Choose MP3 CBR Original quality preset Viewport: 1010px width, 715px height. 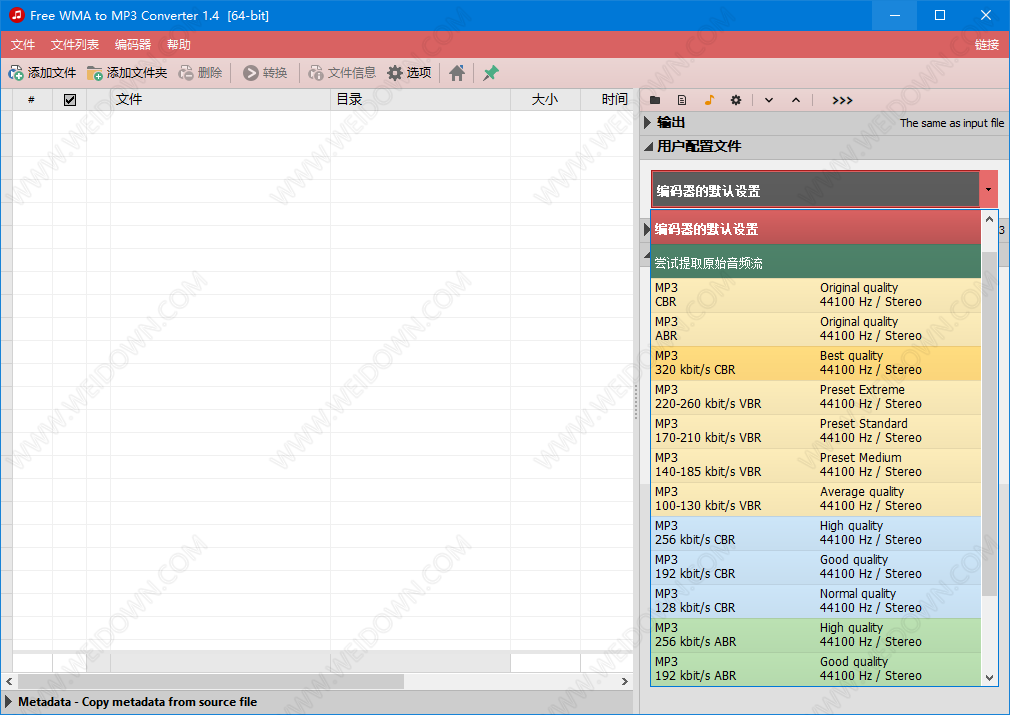[x=815, y=295]
